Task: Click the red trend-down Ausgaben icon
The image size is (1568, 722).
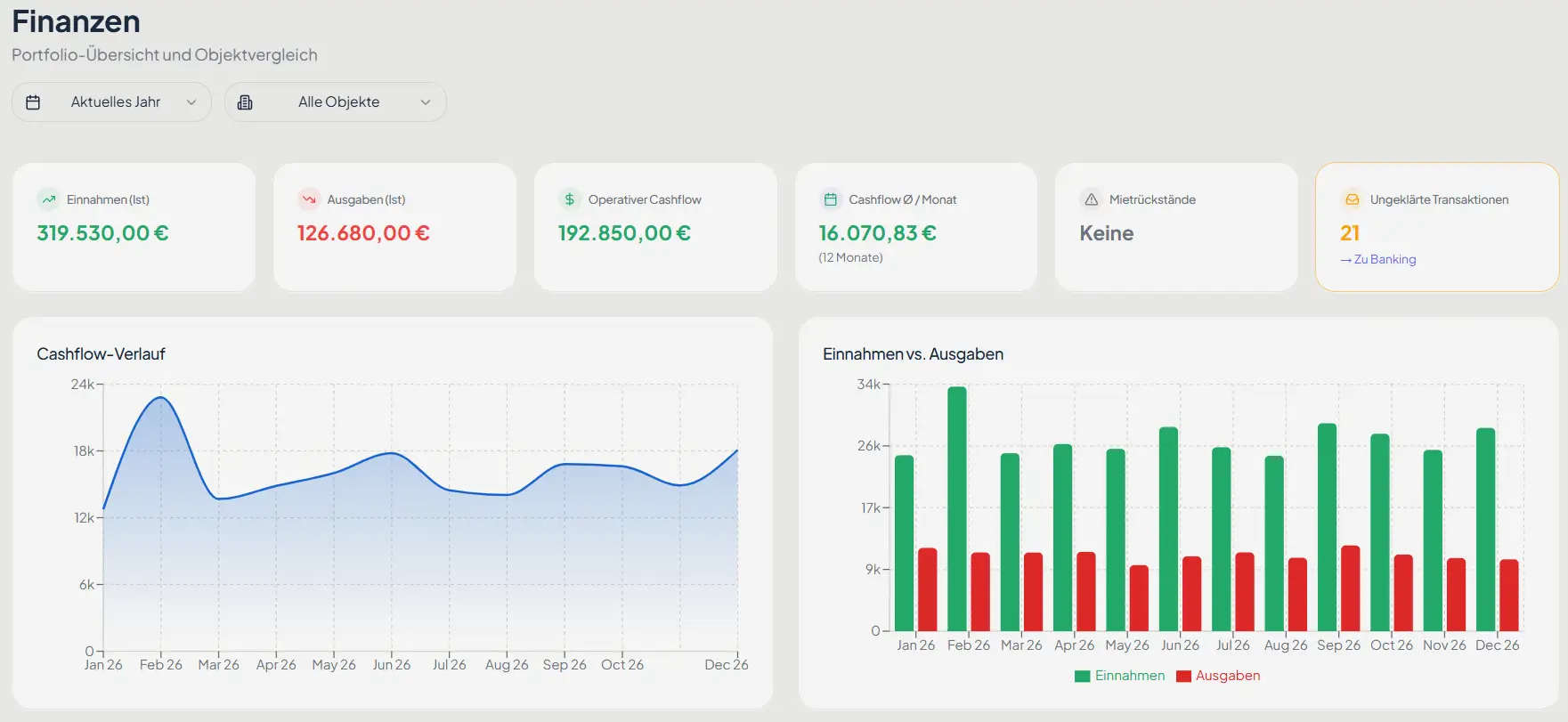Action: pos(309,199)
